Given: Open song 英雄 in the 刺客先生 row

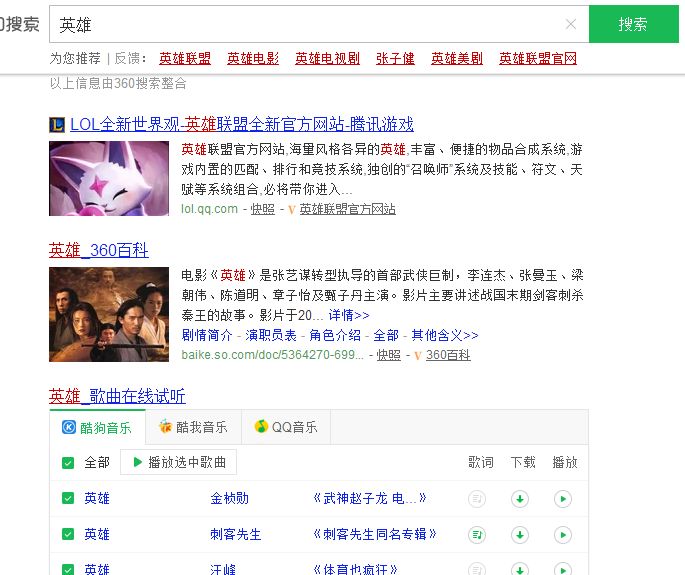Looking at the screenshot, I should point(97,534).
